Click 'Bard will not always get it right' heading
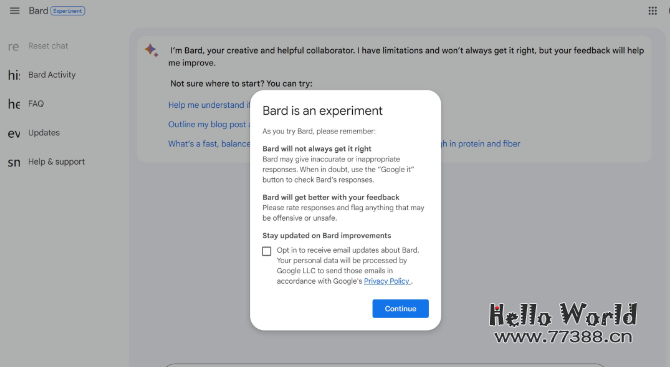The width and height of the screenshot is (670, 367). (x=317, y=149)
